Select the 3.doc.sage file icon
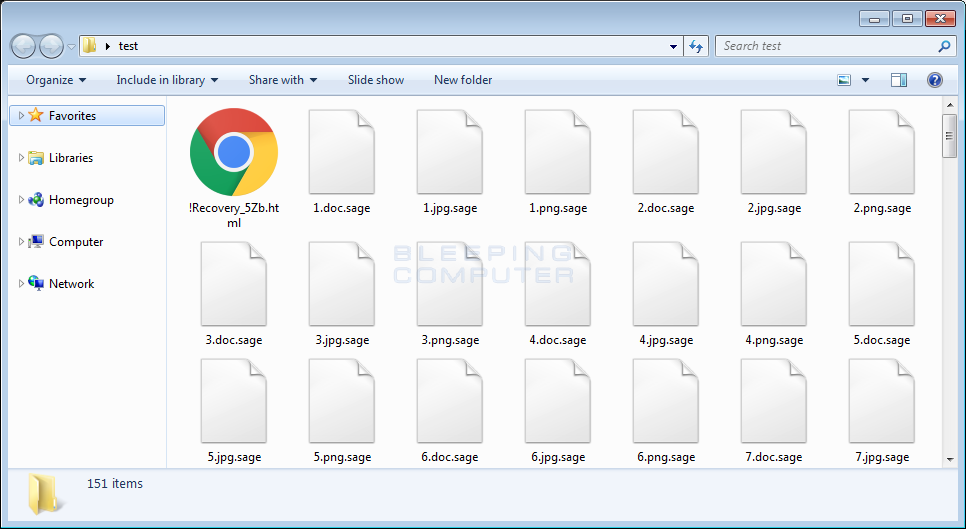This screenshot has width=966, height=529. point(233,284)
